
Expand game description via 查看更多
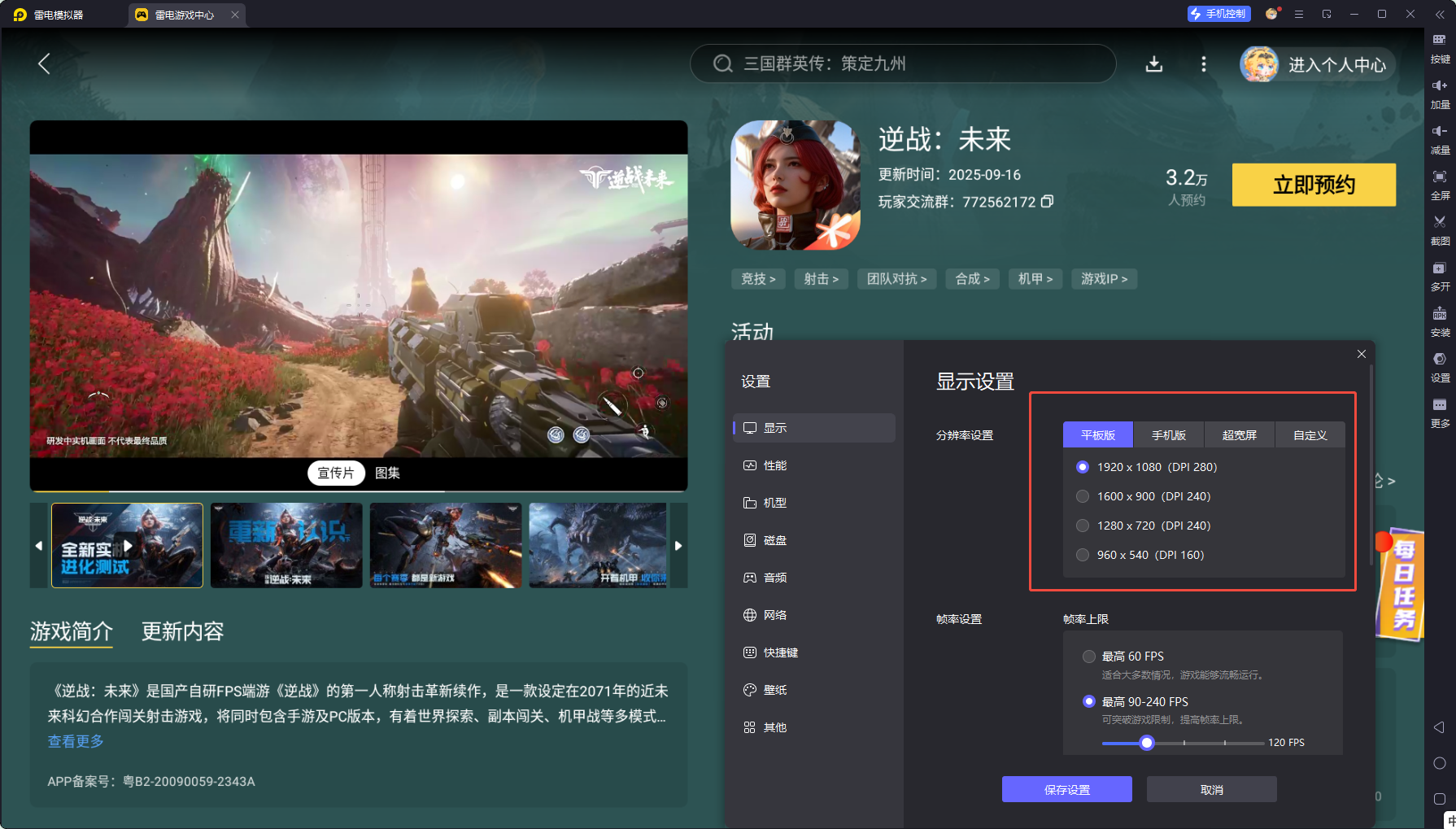[x=75, y=741]
